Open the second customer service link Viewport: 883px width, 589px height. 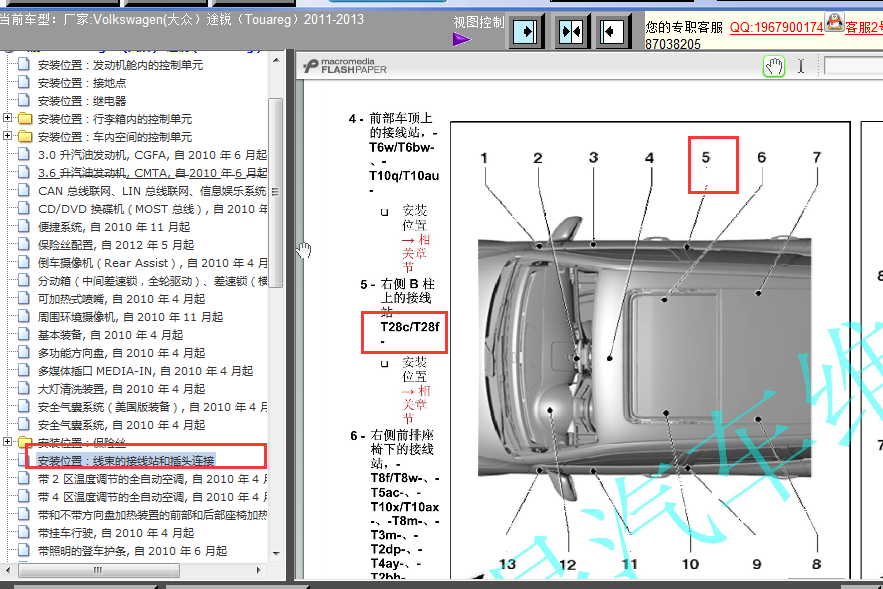tap(863, 27)
